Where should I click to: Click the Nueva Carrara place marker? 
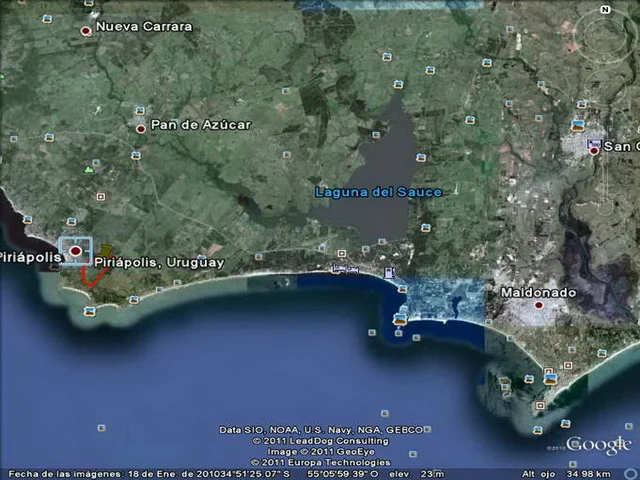pyautogui.click(x=86, y=31)
